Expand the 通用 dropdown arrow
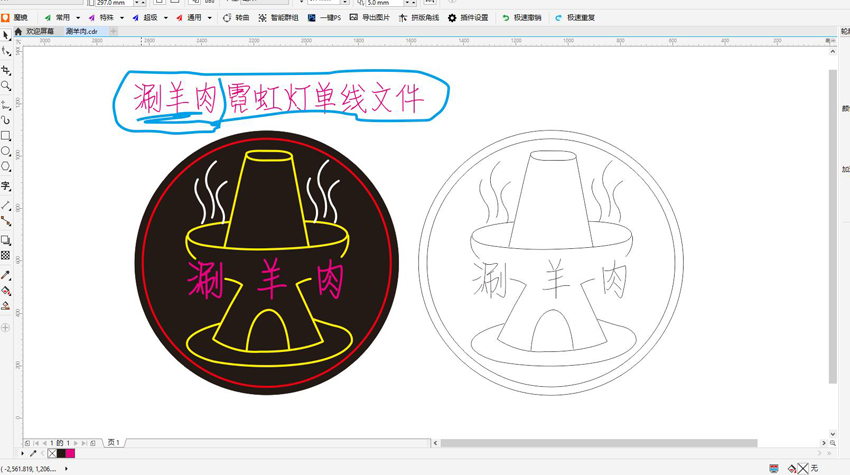850x475 pixels. coord(210,18)
